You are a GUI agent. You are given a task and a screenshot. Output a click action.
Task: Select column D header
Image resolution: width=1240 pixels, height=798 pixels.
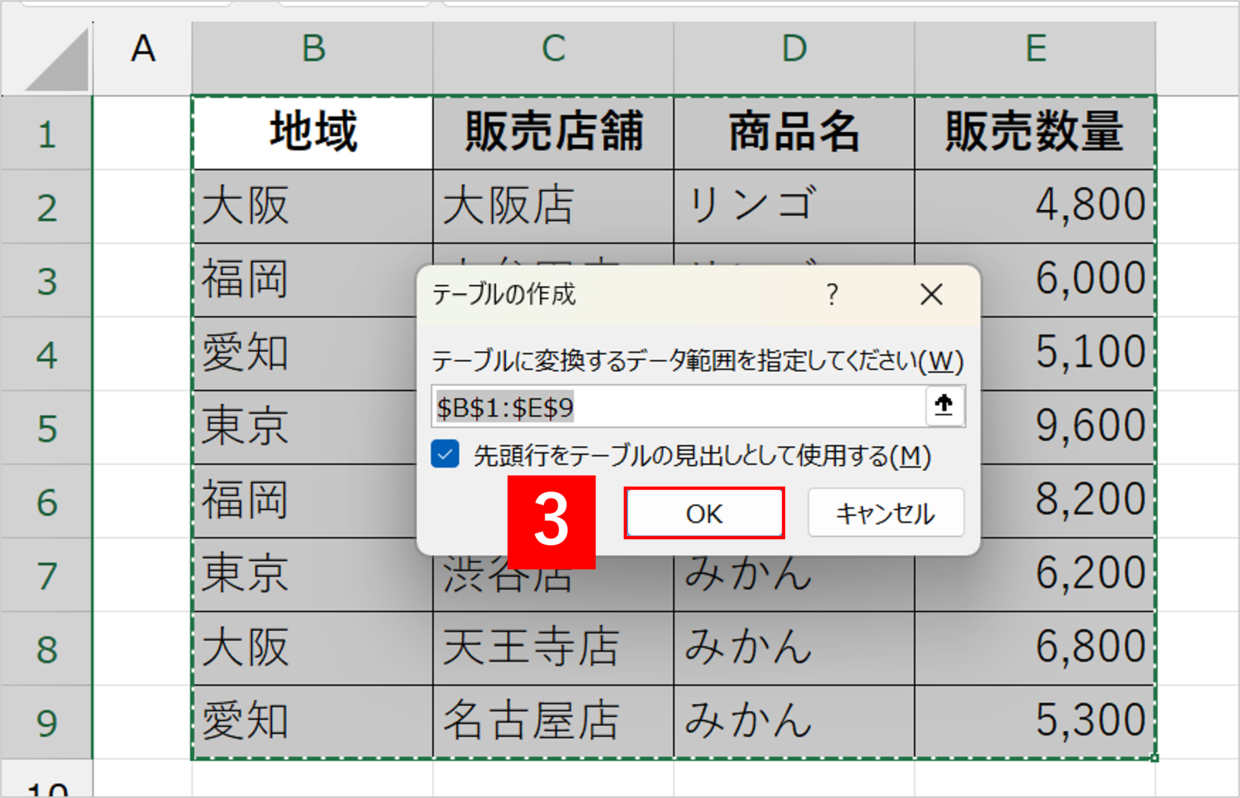click(794, 48)
